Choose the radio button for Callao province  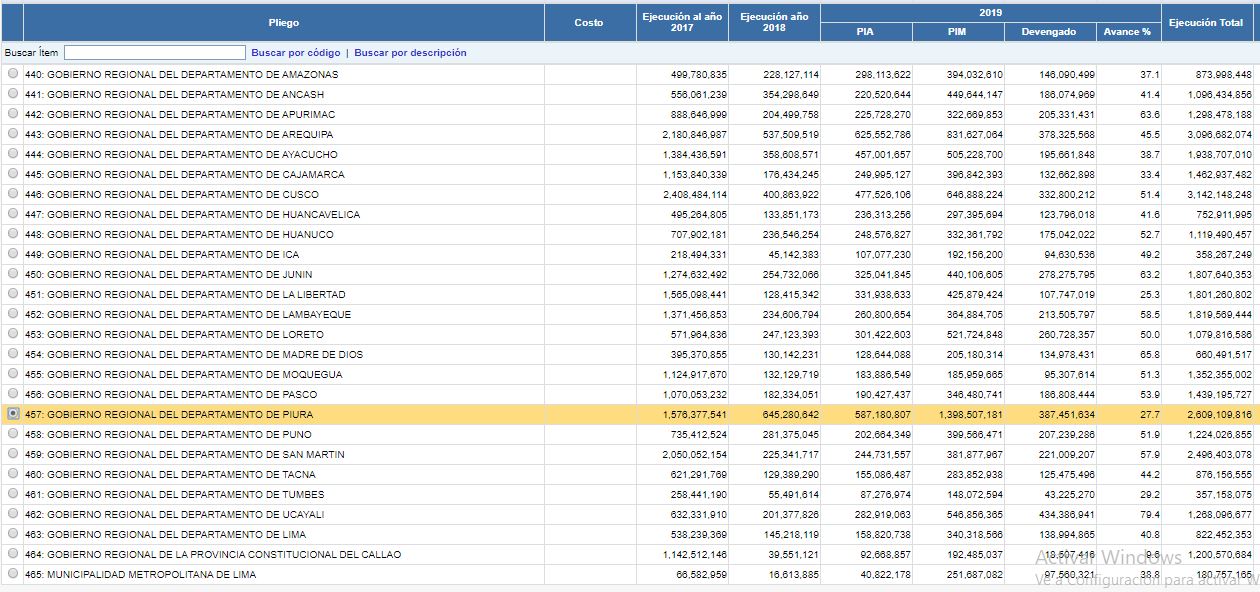[12, 554]
